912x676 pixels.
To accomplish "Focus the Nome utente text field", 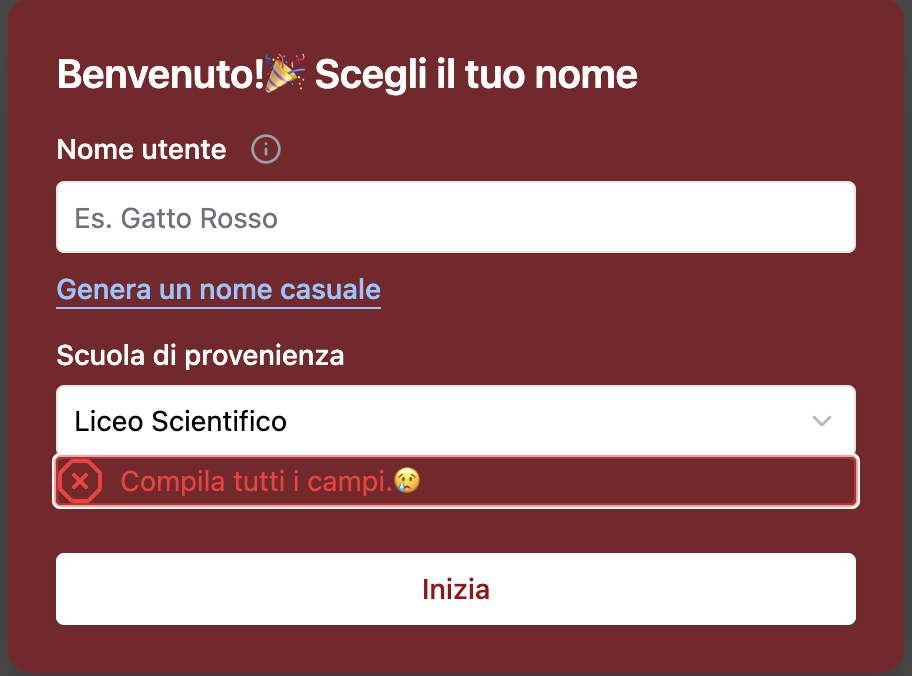I will (x=455, y=217).
